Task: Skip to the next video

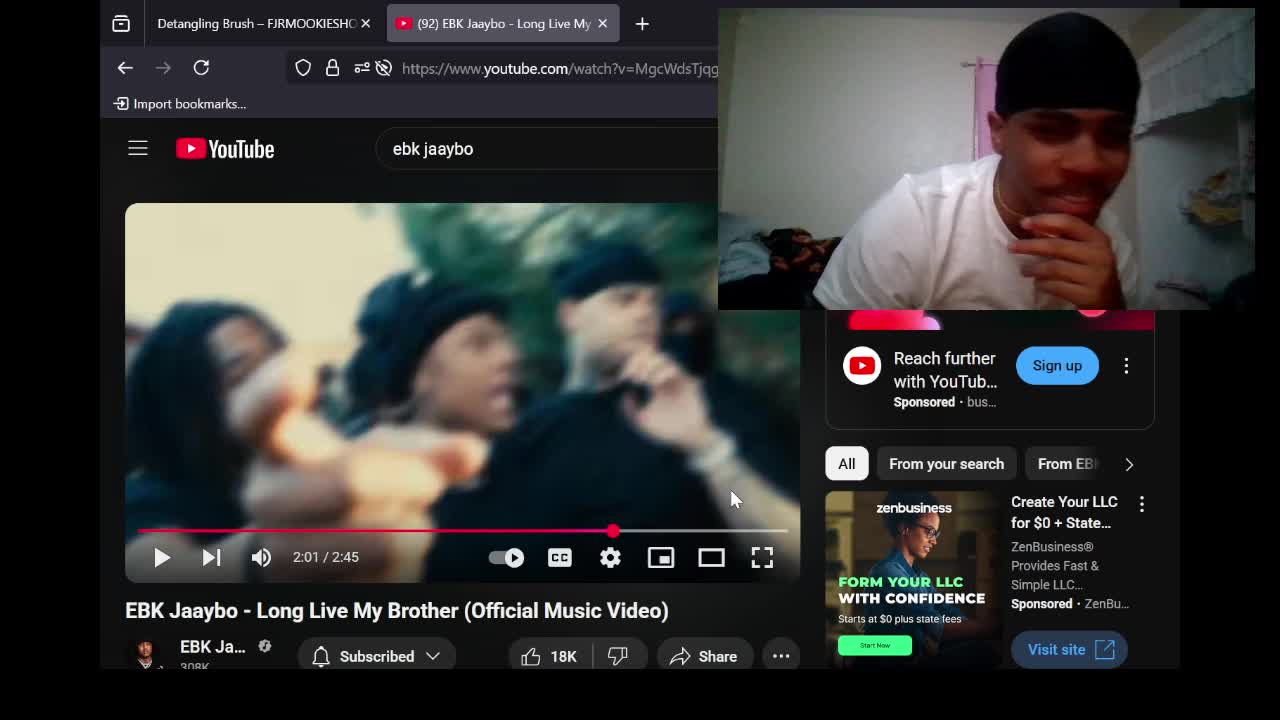Action: click(x=211, y=557)
